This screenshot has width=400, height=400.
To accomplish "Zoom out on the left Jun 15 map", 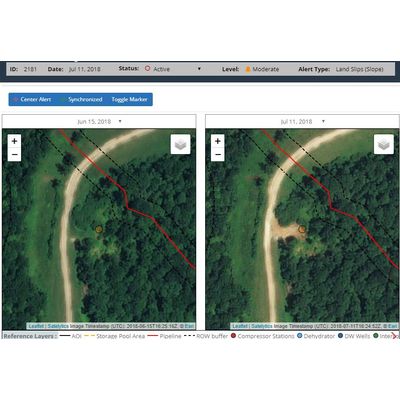I will [14, 155].
